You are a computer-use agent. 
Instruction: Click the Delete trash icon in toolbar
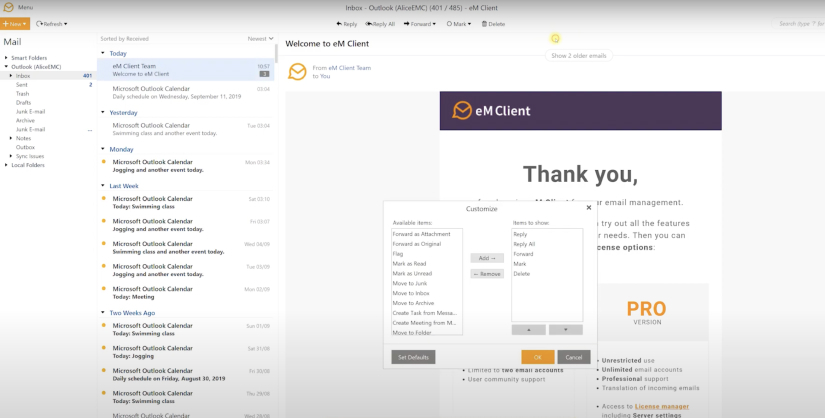(485, 24)
